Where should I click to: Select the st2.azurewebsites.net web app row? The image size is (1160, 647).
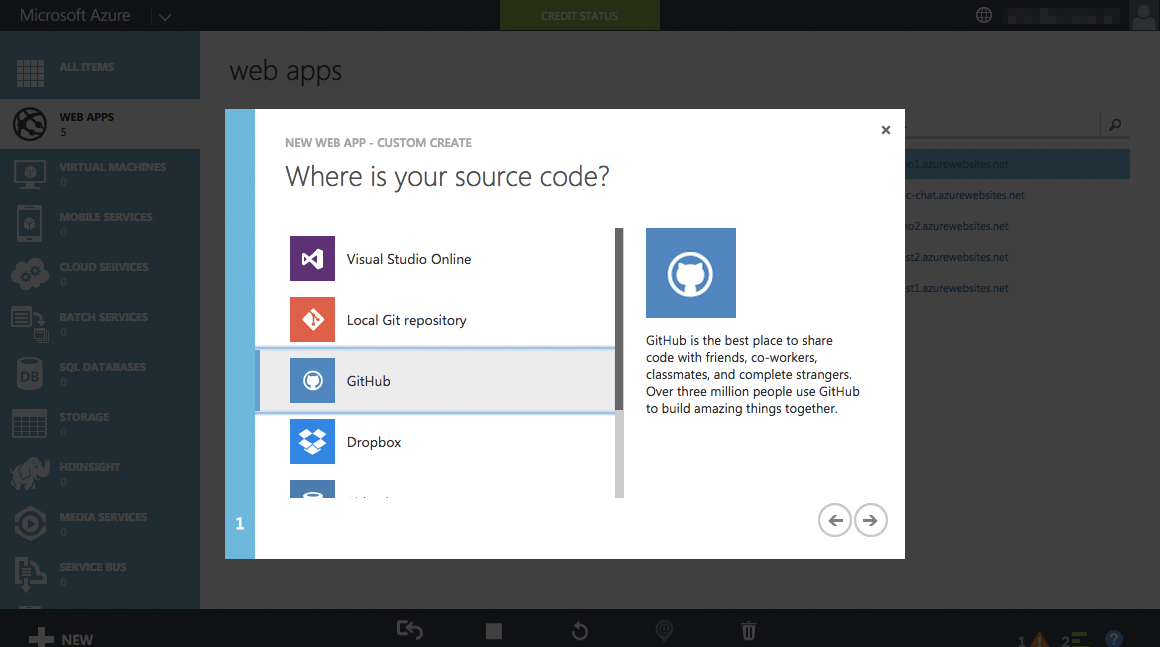(x=1017, y=257)
